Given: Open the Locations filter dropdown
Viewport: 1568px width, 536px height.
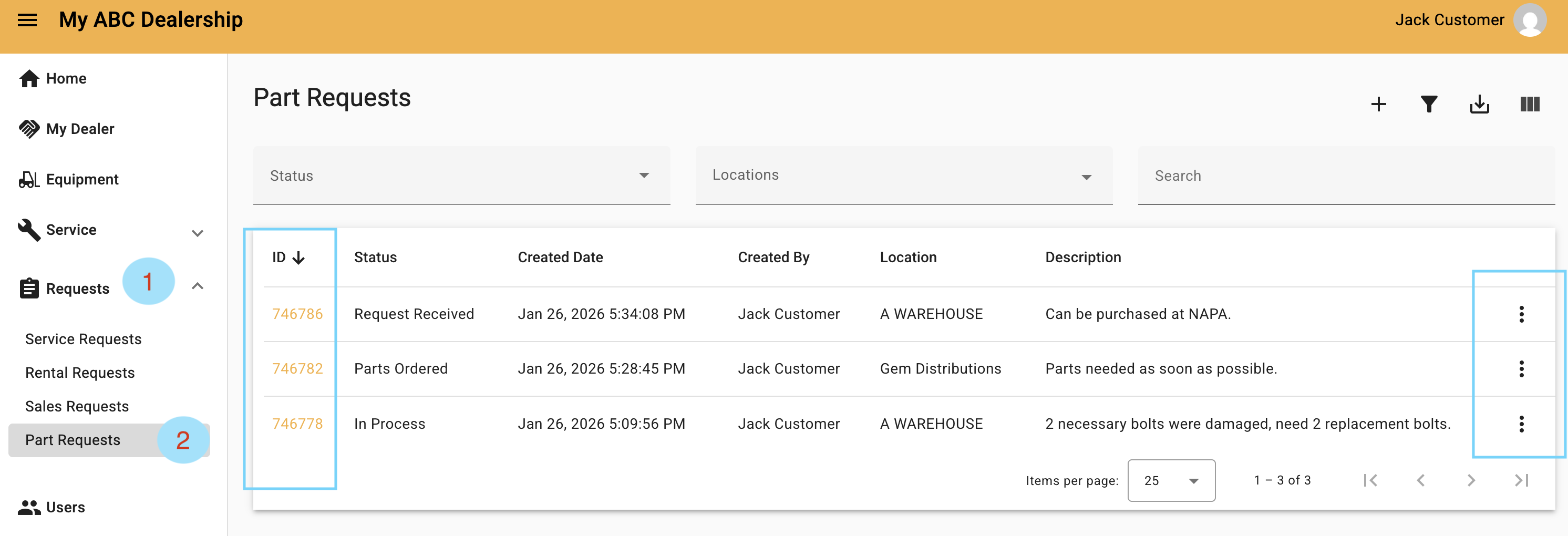Looking at the screenshot, I should [904, 175].
